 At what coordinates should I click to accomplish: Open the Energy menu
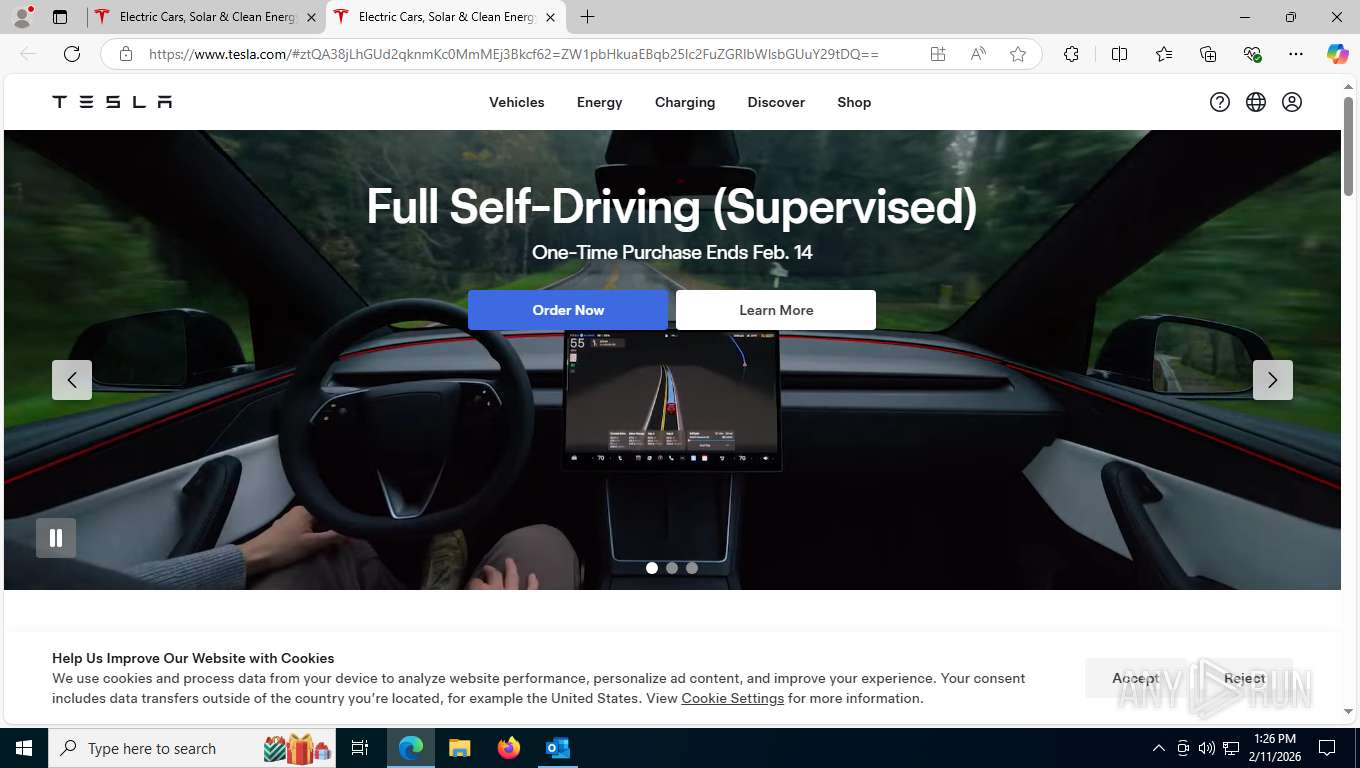pyautogui.click(x=600, y=102)
